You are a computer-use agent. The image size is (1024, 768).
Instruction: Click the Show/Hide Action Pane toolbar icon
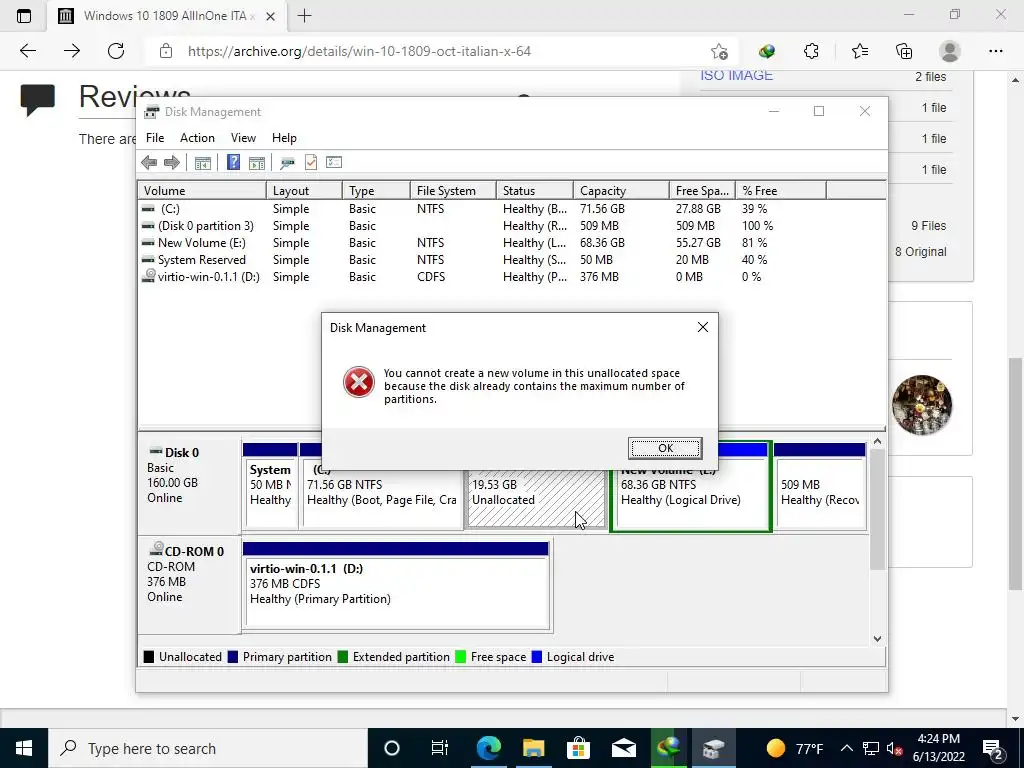(x=257, y=163)
